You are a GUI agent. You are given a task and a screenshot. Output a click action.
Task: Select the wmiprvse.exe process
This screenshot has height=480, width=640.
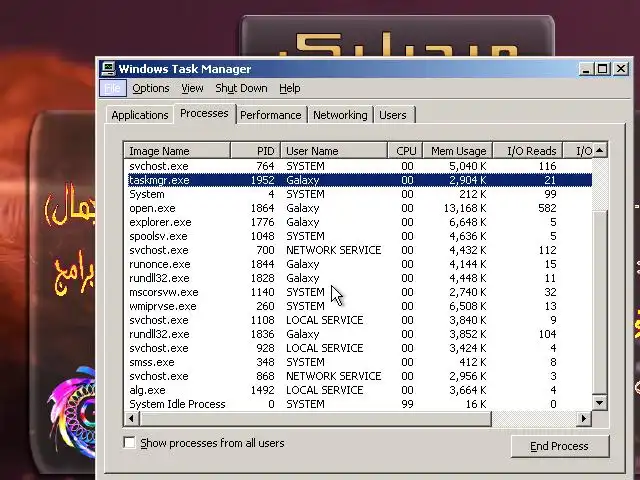point(360,306)
